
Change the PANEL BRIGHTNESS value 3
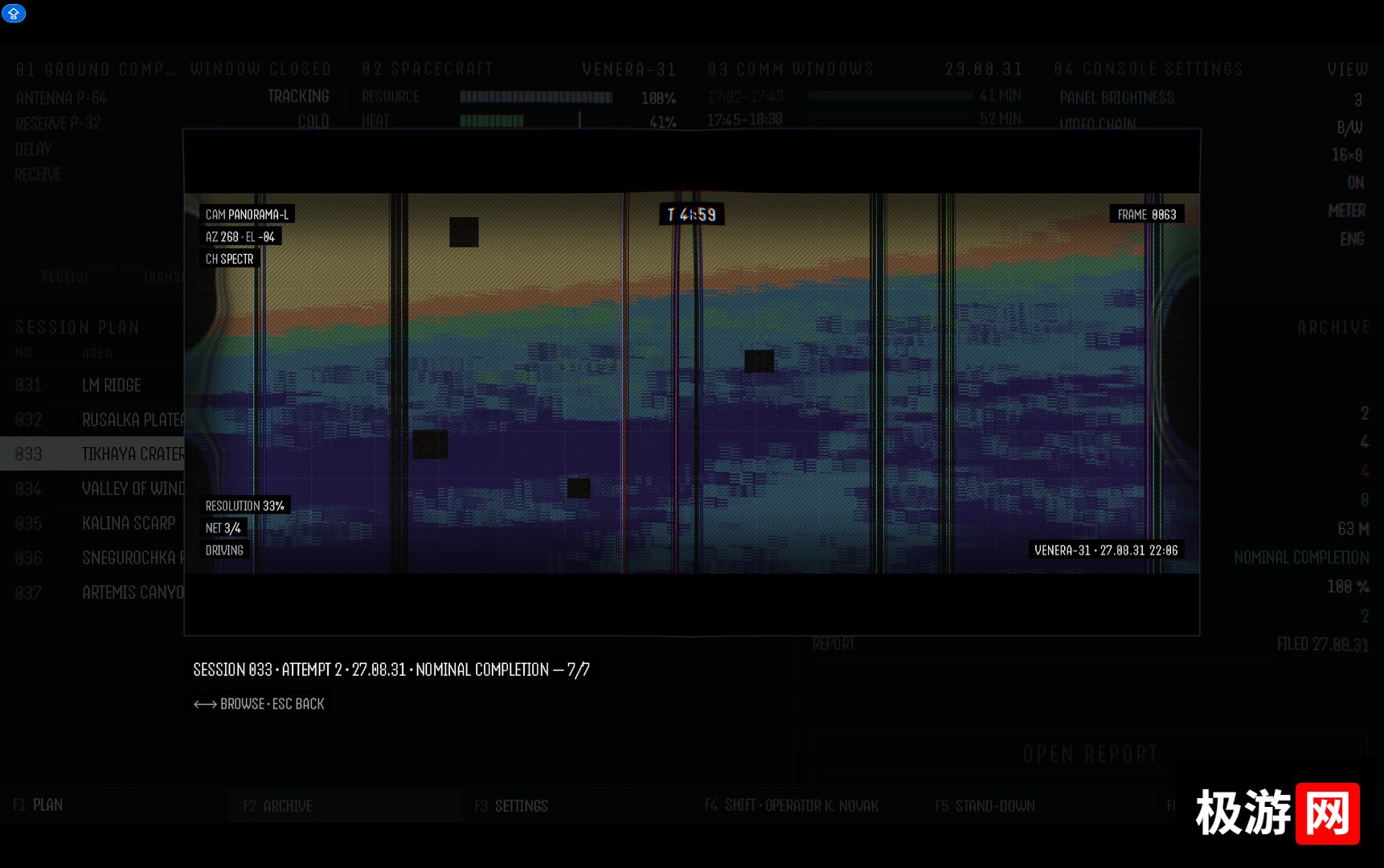(x=1358, y=100)
